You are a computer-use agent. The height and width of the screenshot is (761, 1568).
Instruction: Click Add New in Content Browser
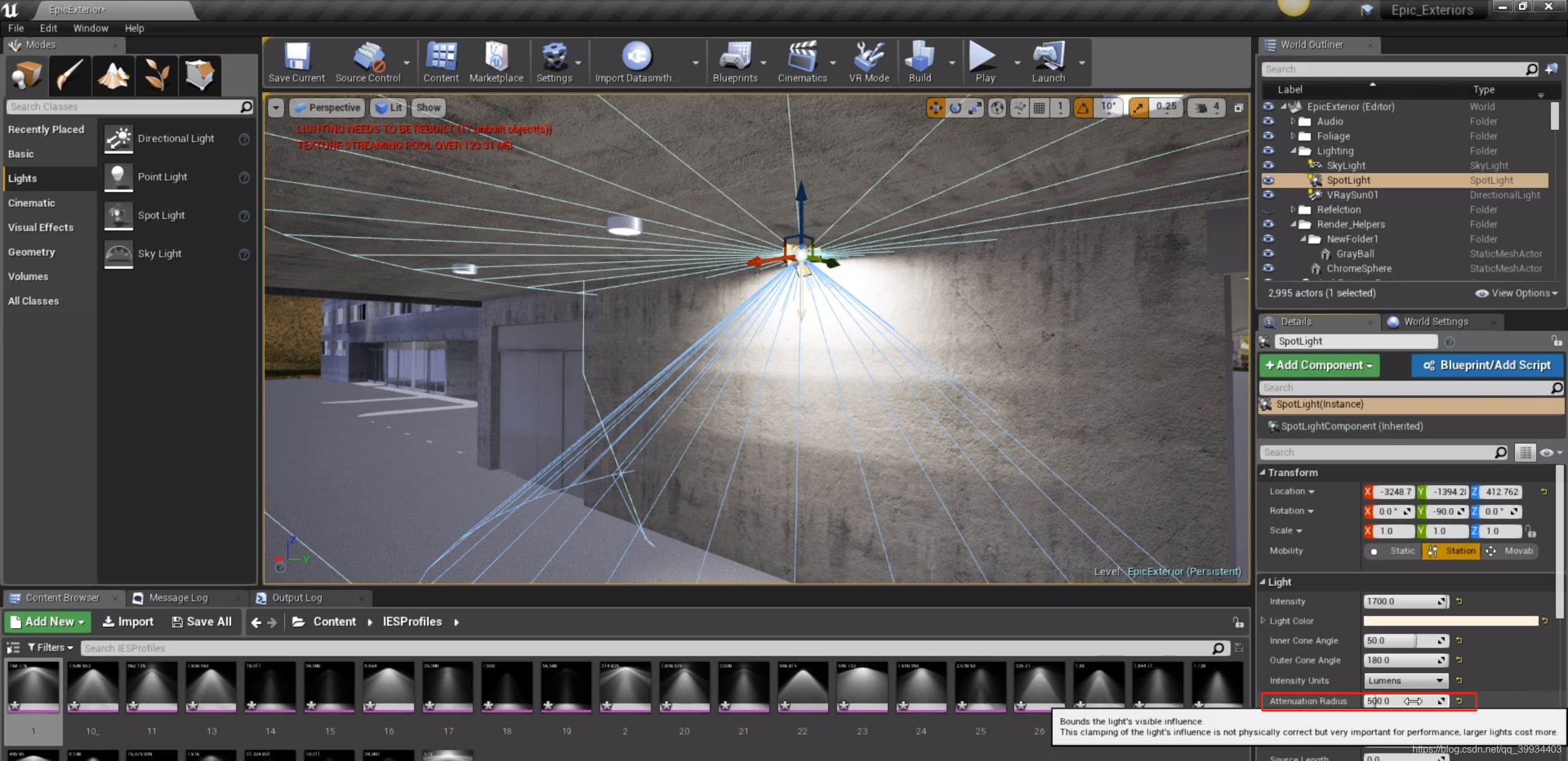[x=48, y=622]
